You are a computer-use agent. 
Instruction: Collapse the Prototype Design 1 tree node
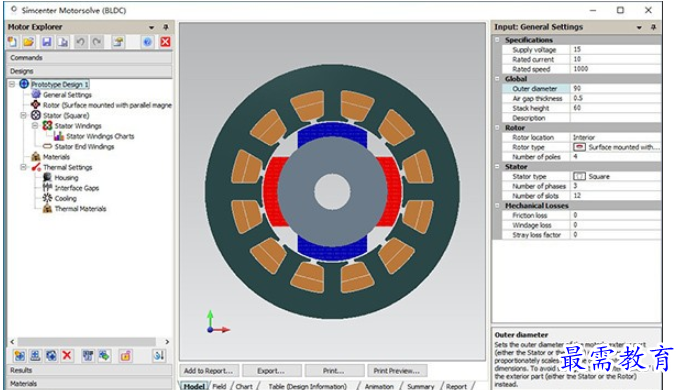tap(12, 84)
